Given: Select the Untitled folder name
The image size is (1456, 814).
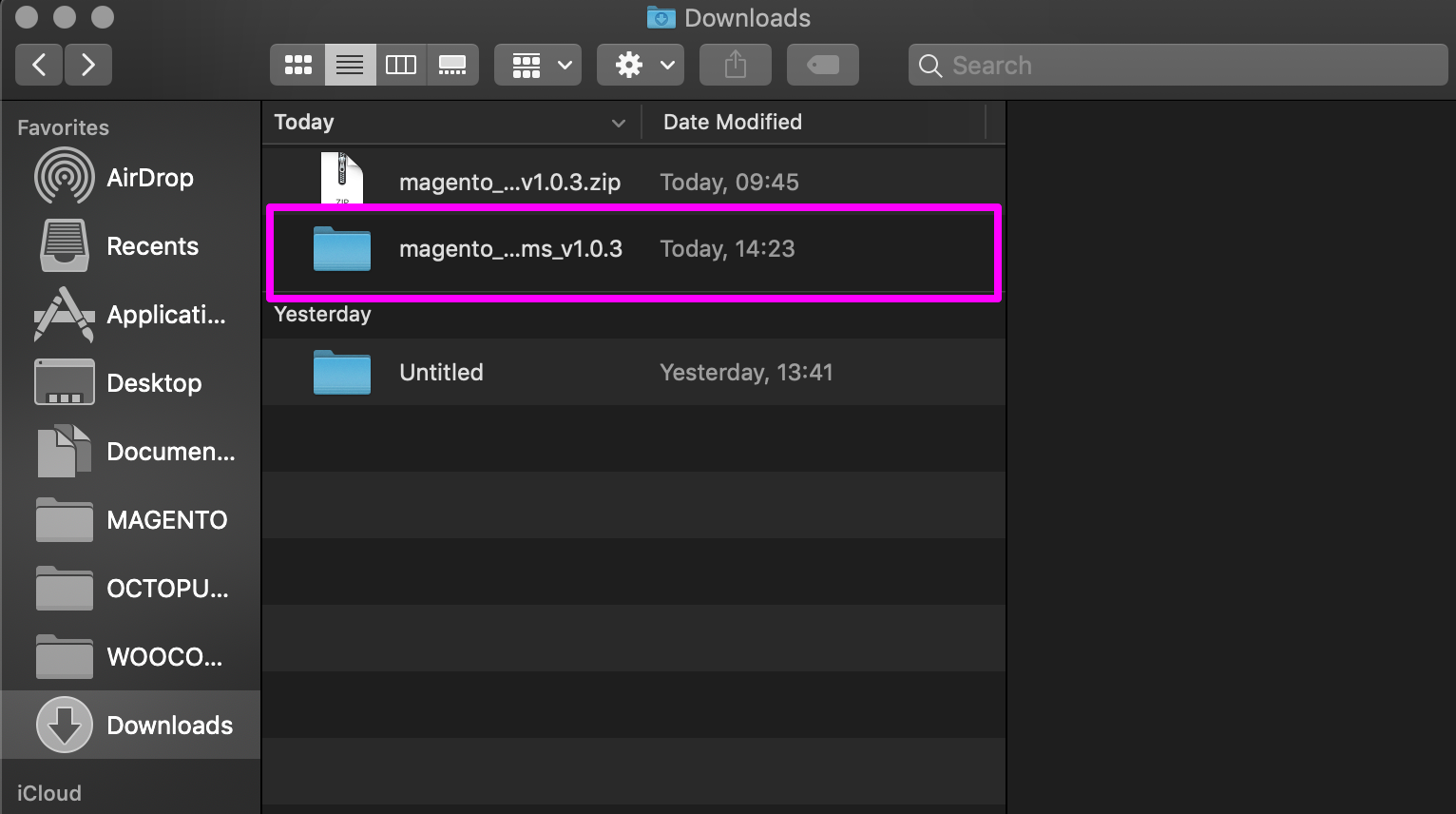Looking at the screenshot, I should coord(441,372).
